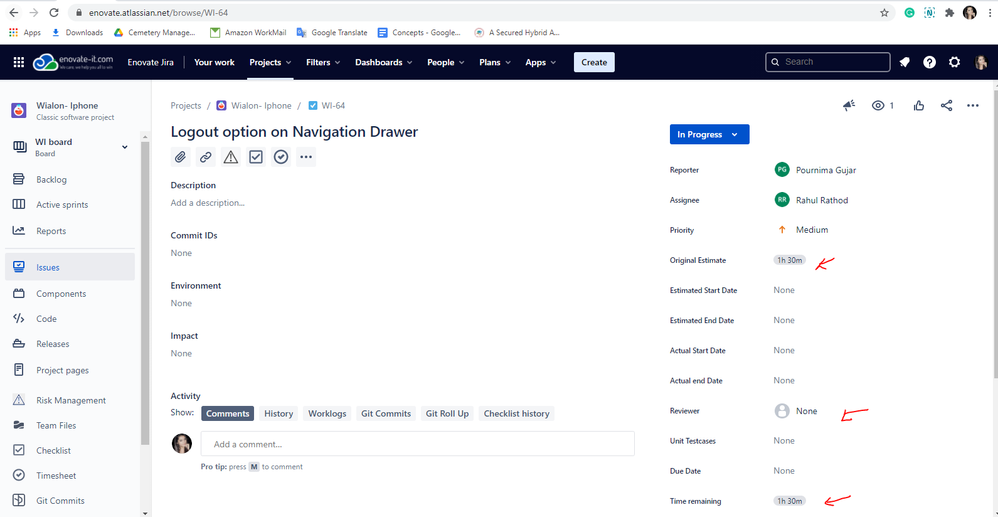Show Worklogs activity tab
998x517 pixels.
coord(327,414)
